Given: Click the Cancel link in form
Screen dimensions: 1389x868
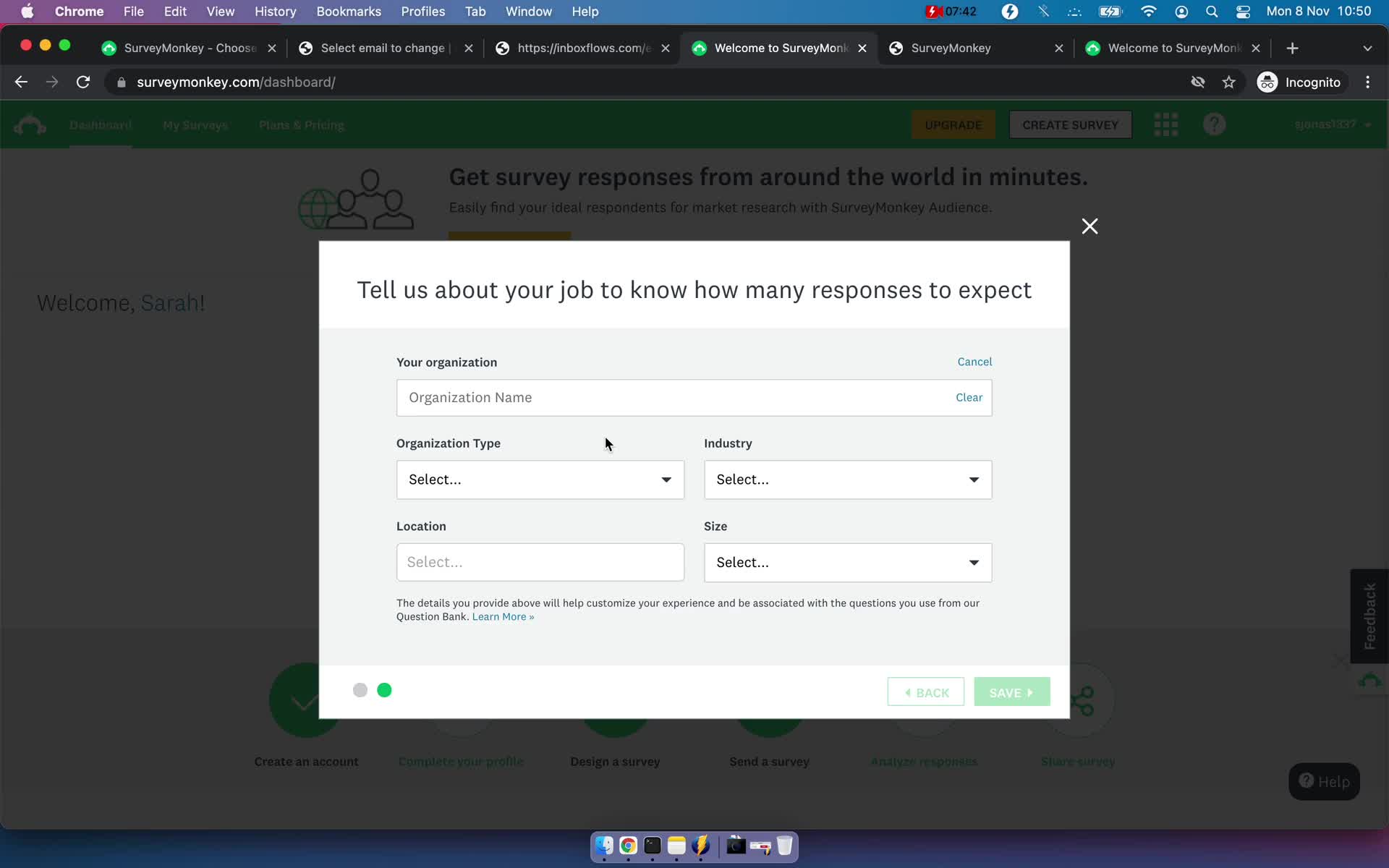Looking at the screenshot, I should pos(975,361).
